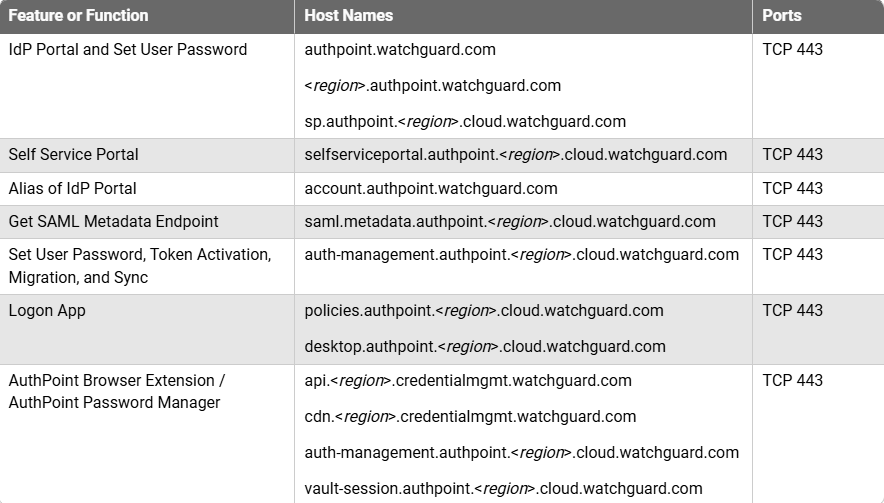
Task: Click the Ports column header
Action: point(781,16)
